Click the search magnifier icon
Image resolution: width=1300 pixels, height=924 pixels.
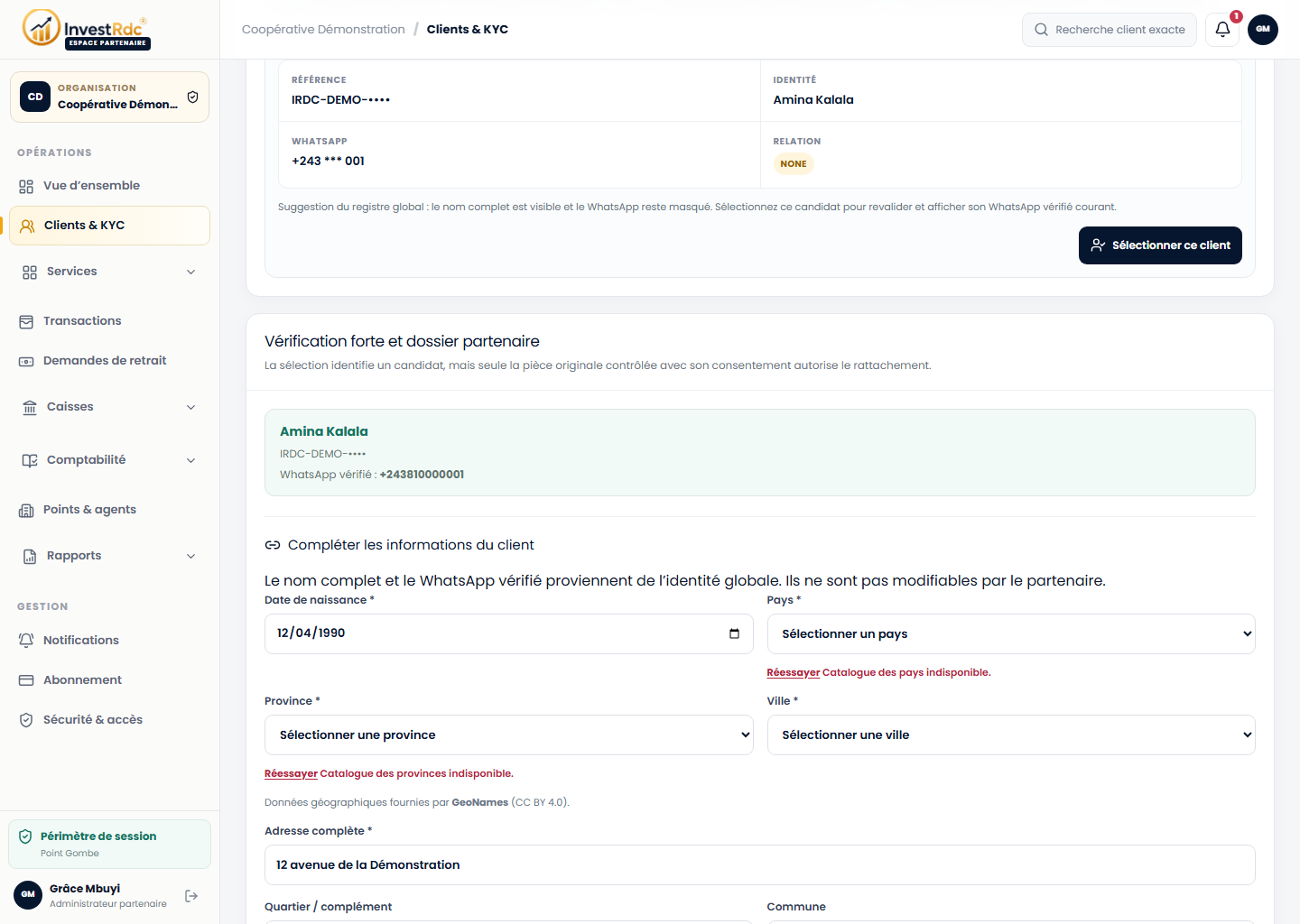tap(1042, 30)
